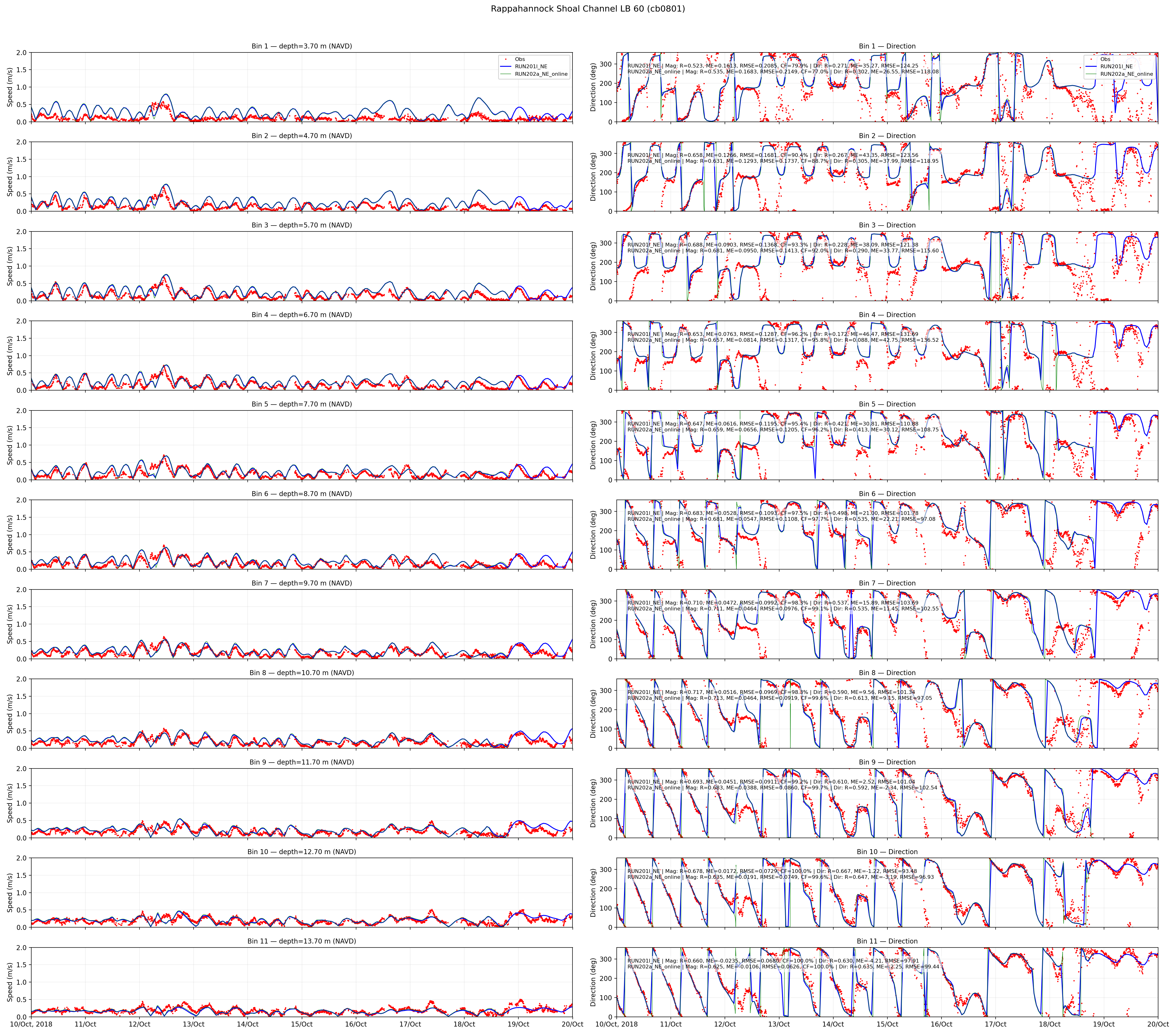This screenshot has height=1035, width=1176.
Task: Select the RUN202a_NE_online stats line in Bin 1 Direction
Action: click(783, 72)
